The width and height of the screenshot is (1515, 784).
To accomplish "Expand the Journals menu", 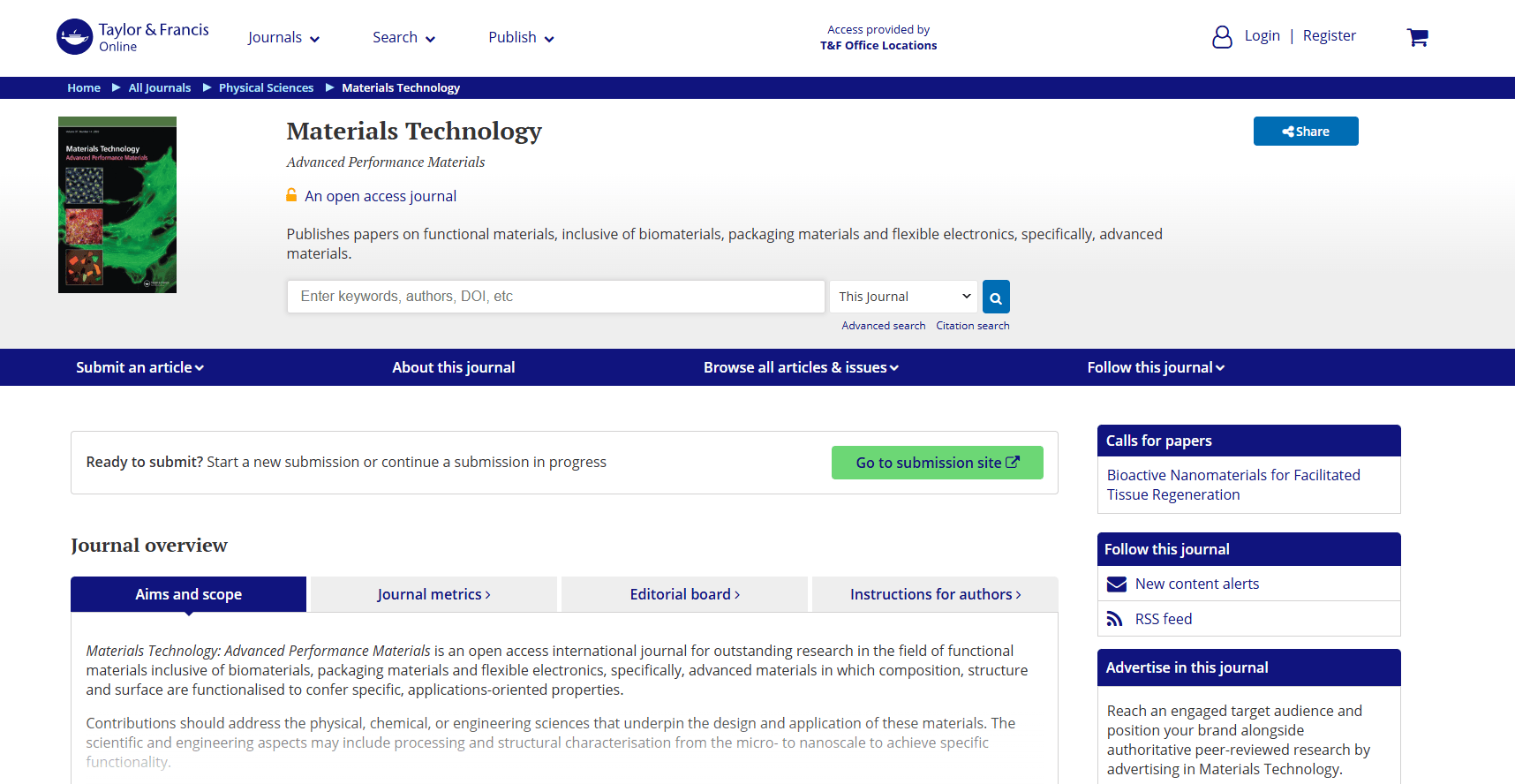I will (x=283, y=37).
